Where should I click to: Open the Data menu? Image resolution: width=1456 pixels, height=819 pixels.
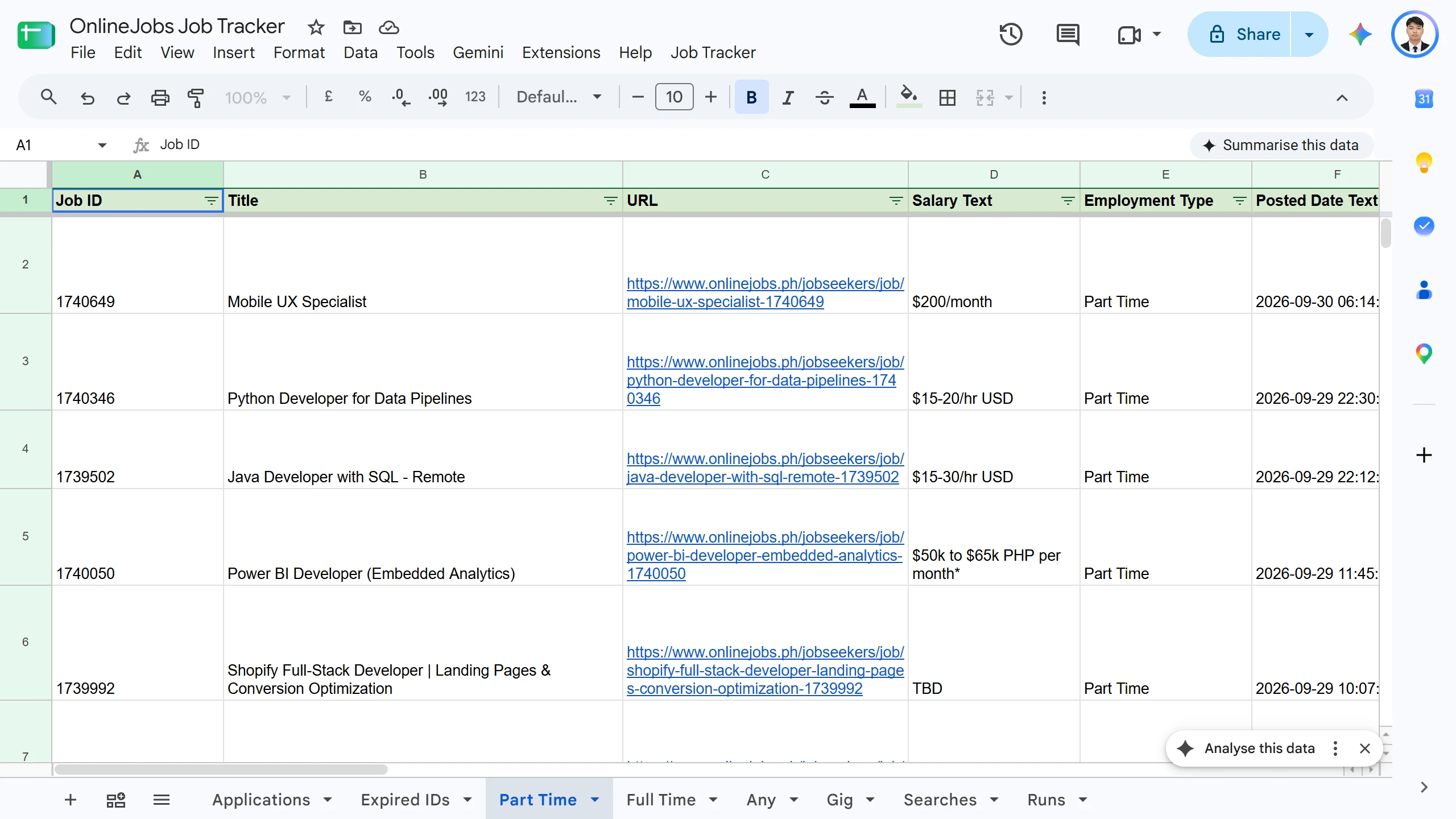click(361, 52)
